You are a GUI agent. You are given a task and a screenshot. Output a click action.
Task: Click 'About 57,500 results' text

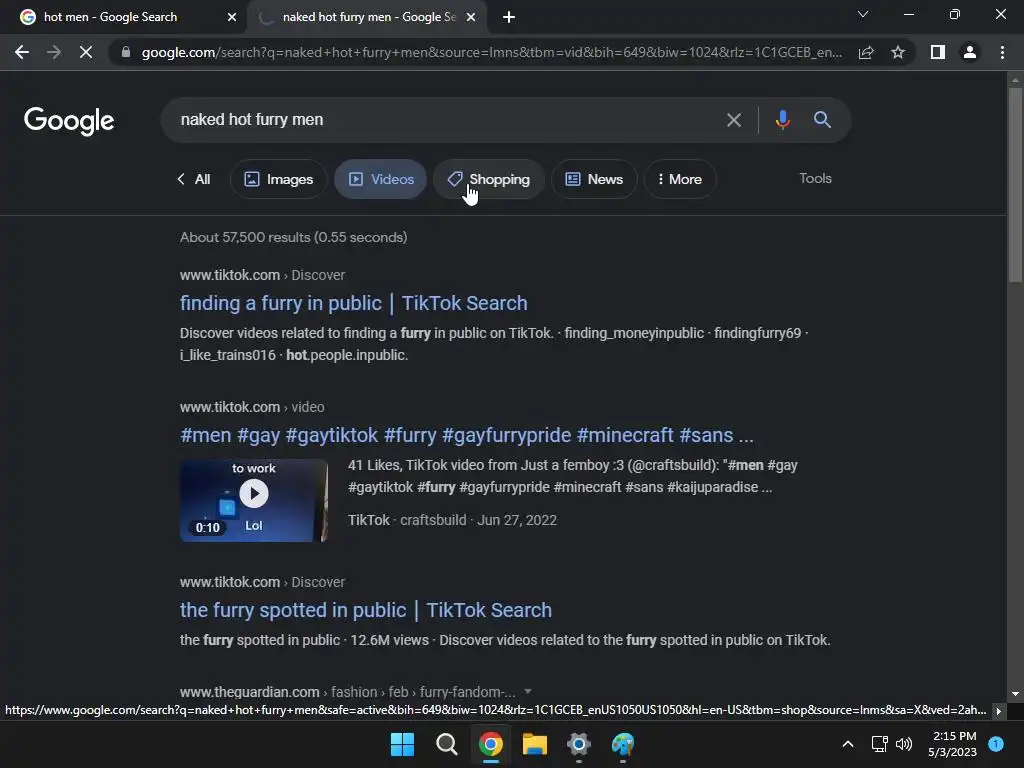[x=293, y=237]
